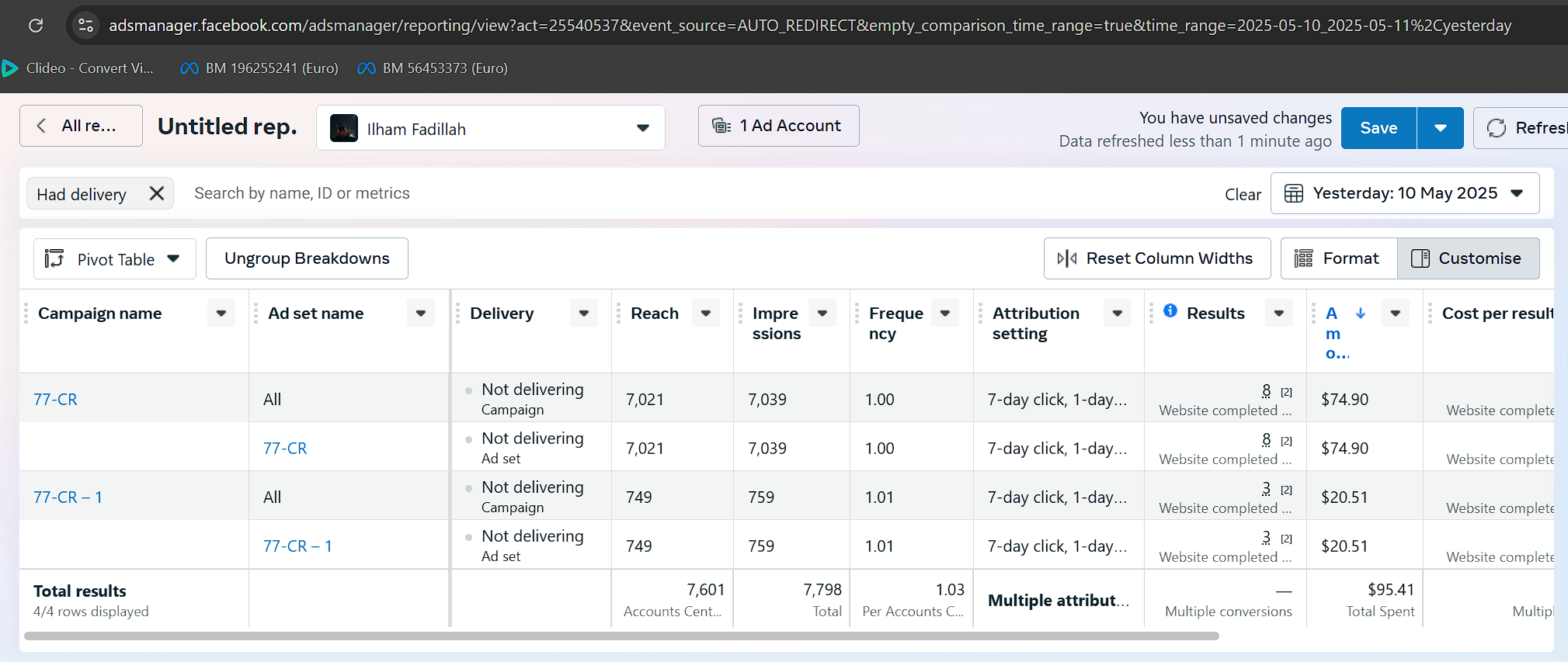Open the Pivot Table view dropdown
The image size is (1568, 662).
tap(114, 259)
